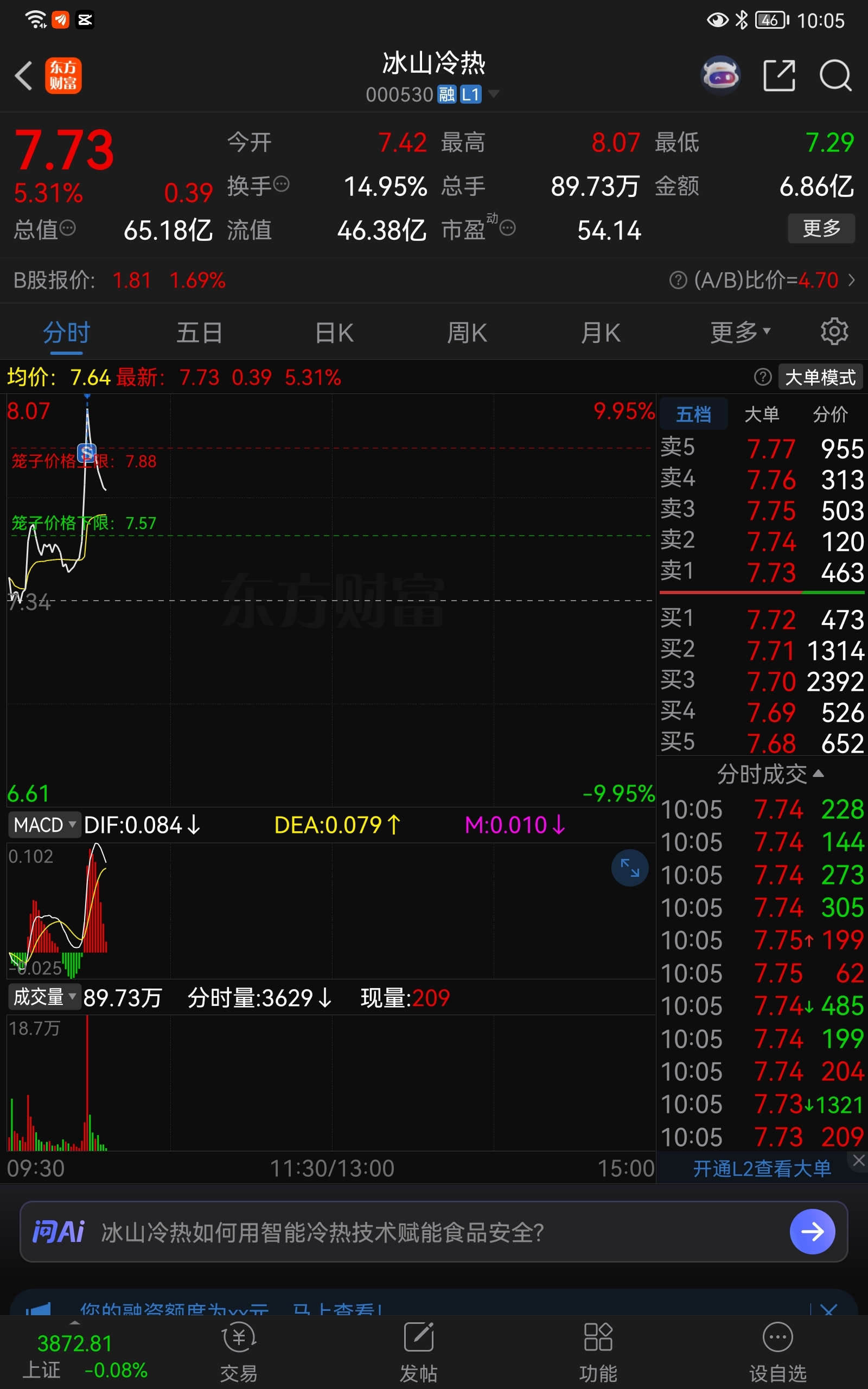The height and width of the screenshot is (1389, 868).
Task: Select the 分价 tab
Action: click(830, 414)
